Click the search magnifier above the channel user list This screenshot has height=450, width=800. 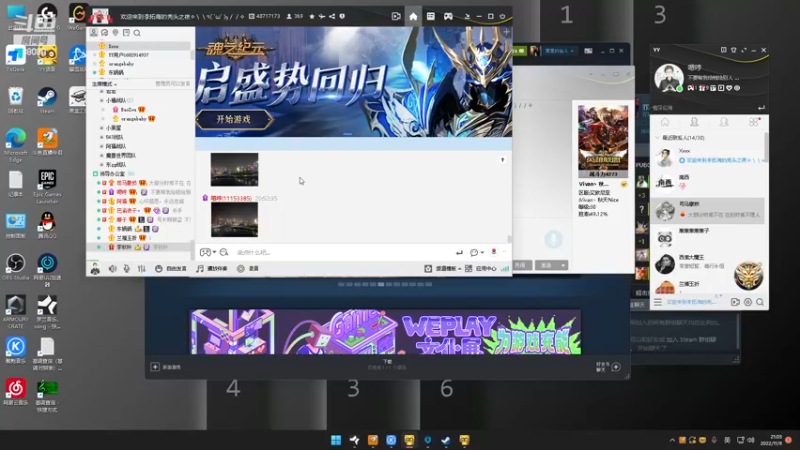137,33
